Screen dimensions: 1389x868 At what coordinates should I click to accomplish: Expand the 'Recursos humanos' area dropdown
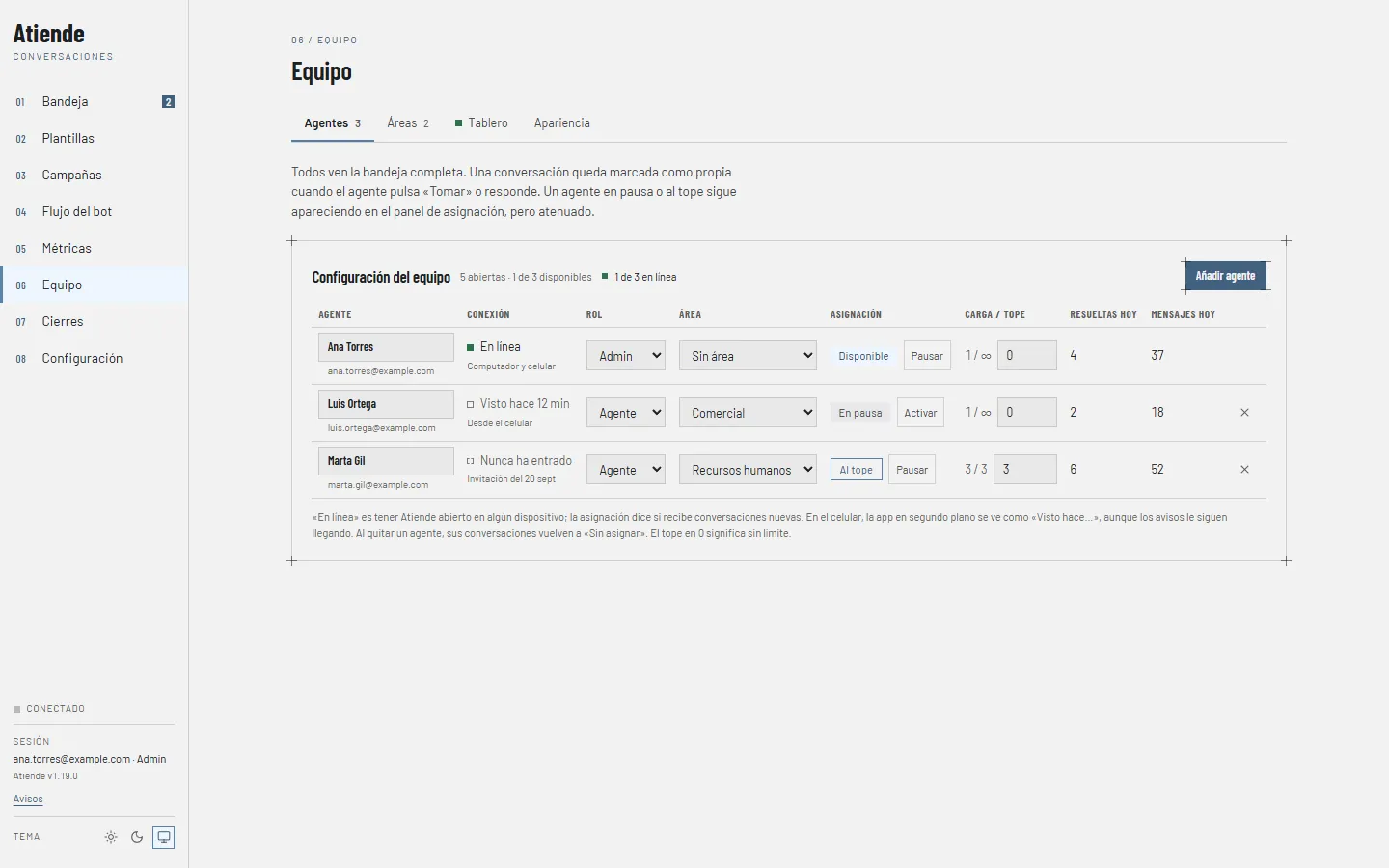(748, 470)
